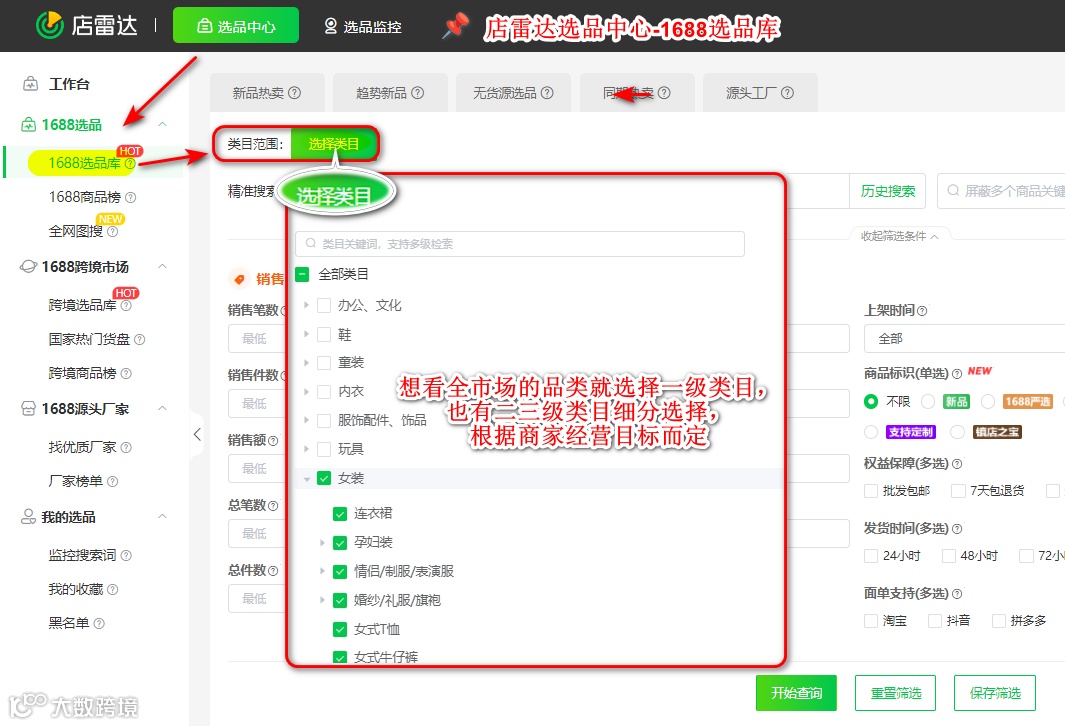Image resolution: width=1065 pixels, height=726 pixels.
Task: Click help icon beside 商品标识(单选)
Action: pyautogui.click(x=956, y=374)
